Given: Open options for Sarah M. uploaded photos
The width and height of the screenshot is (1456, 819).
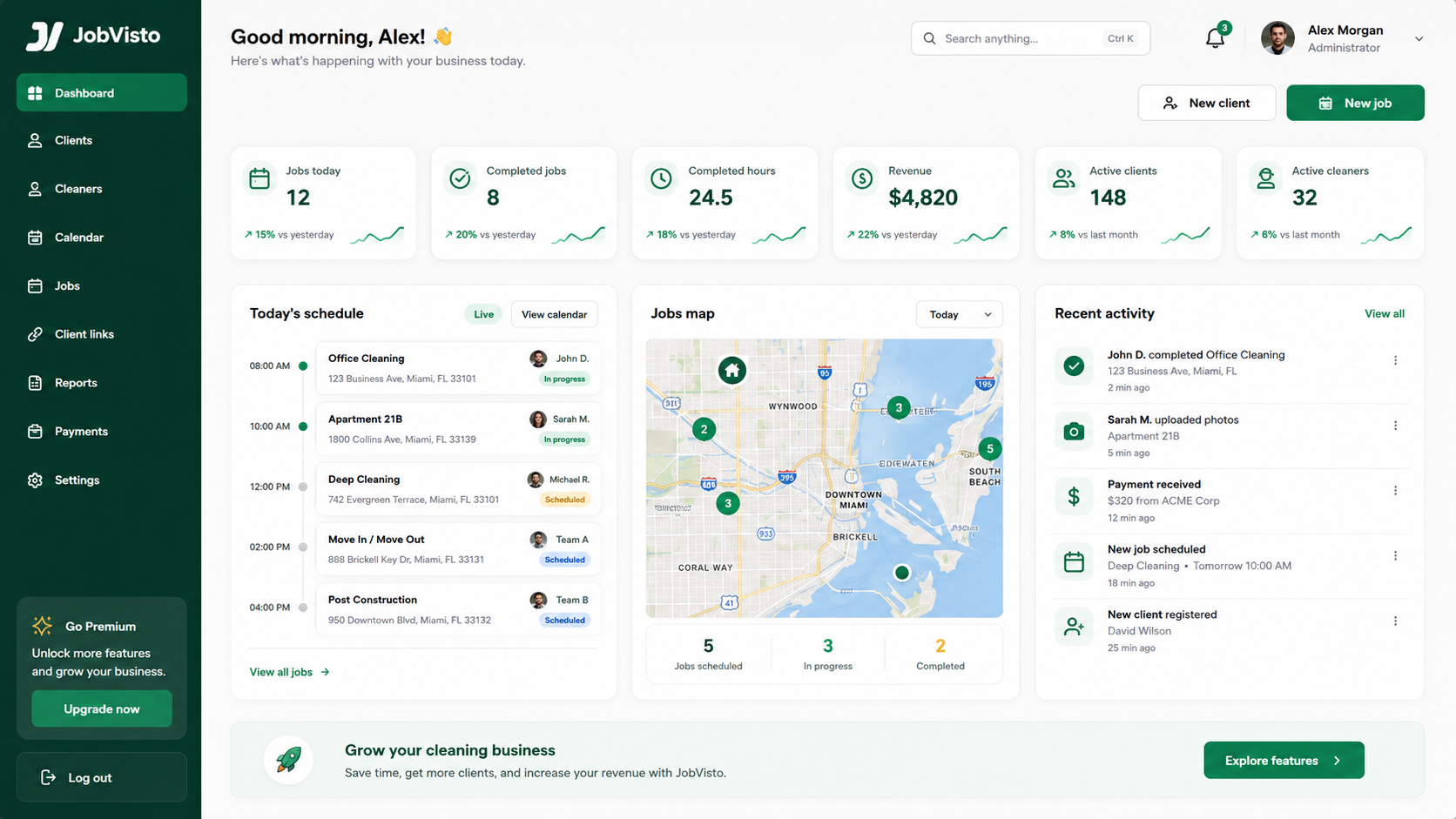Looking at the screenshot, I should [x=1395, y=426].
